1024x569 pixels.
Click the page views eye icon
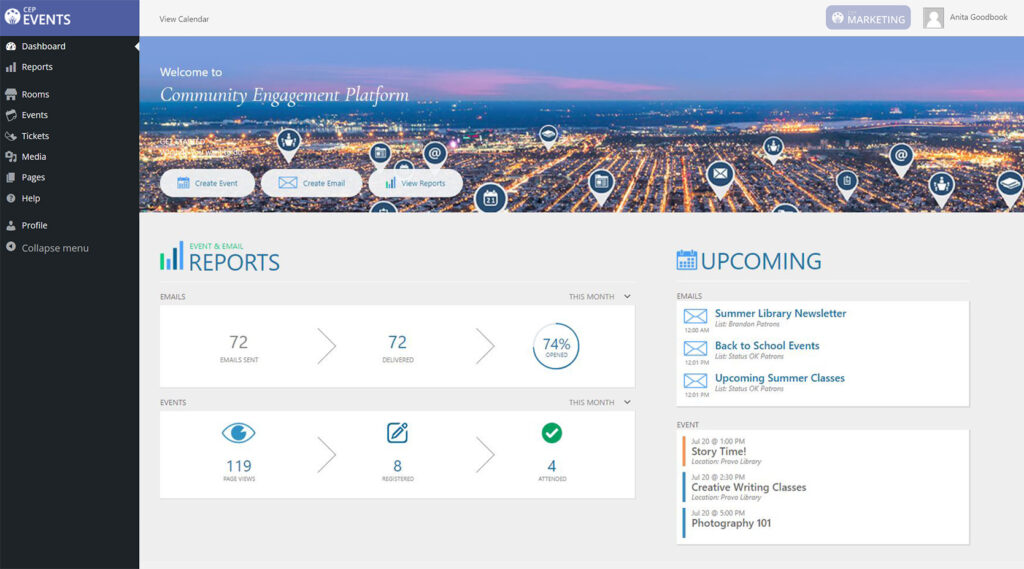(x=238, y=433)
